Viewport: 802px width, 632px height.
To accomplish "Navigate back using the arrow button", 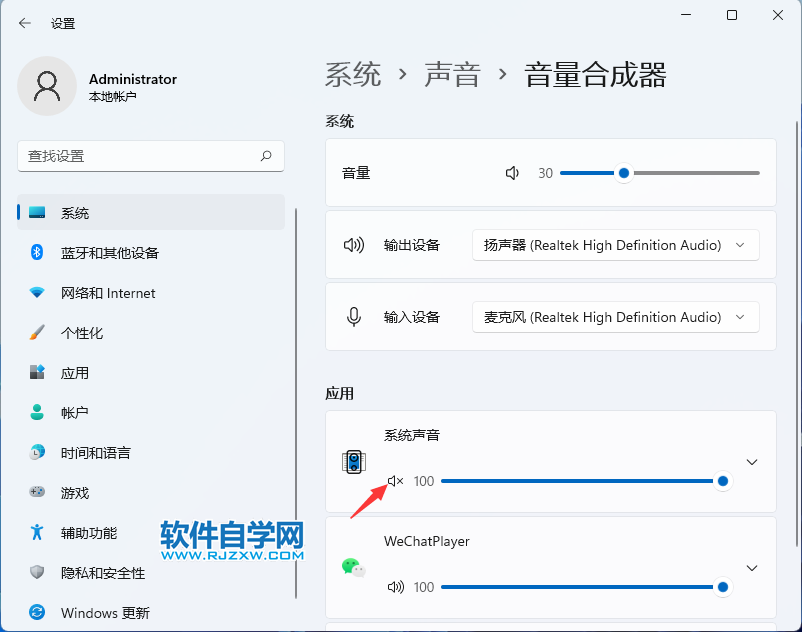I will pos(22,22).
